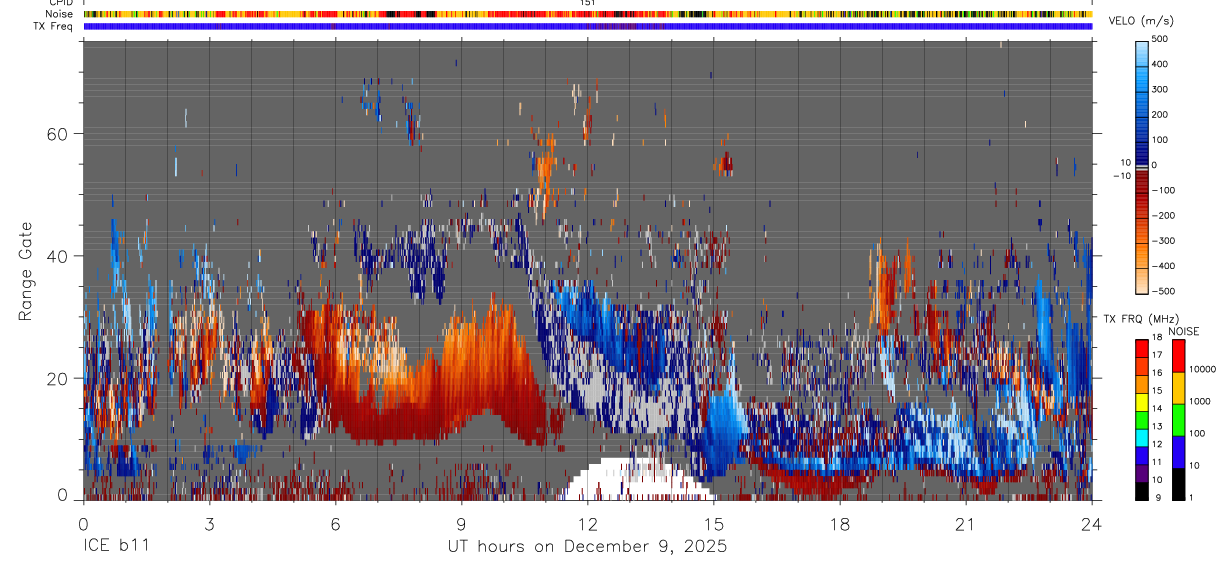Click the Range Gate axis label
1228x567 pixels.
[26, 272]
